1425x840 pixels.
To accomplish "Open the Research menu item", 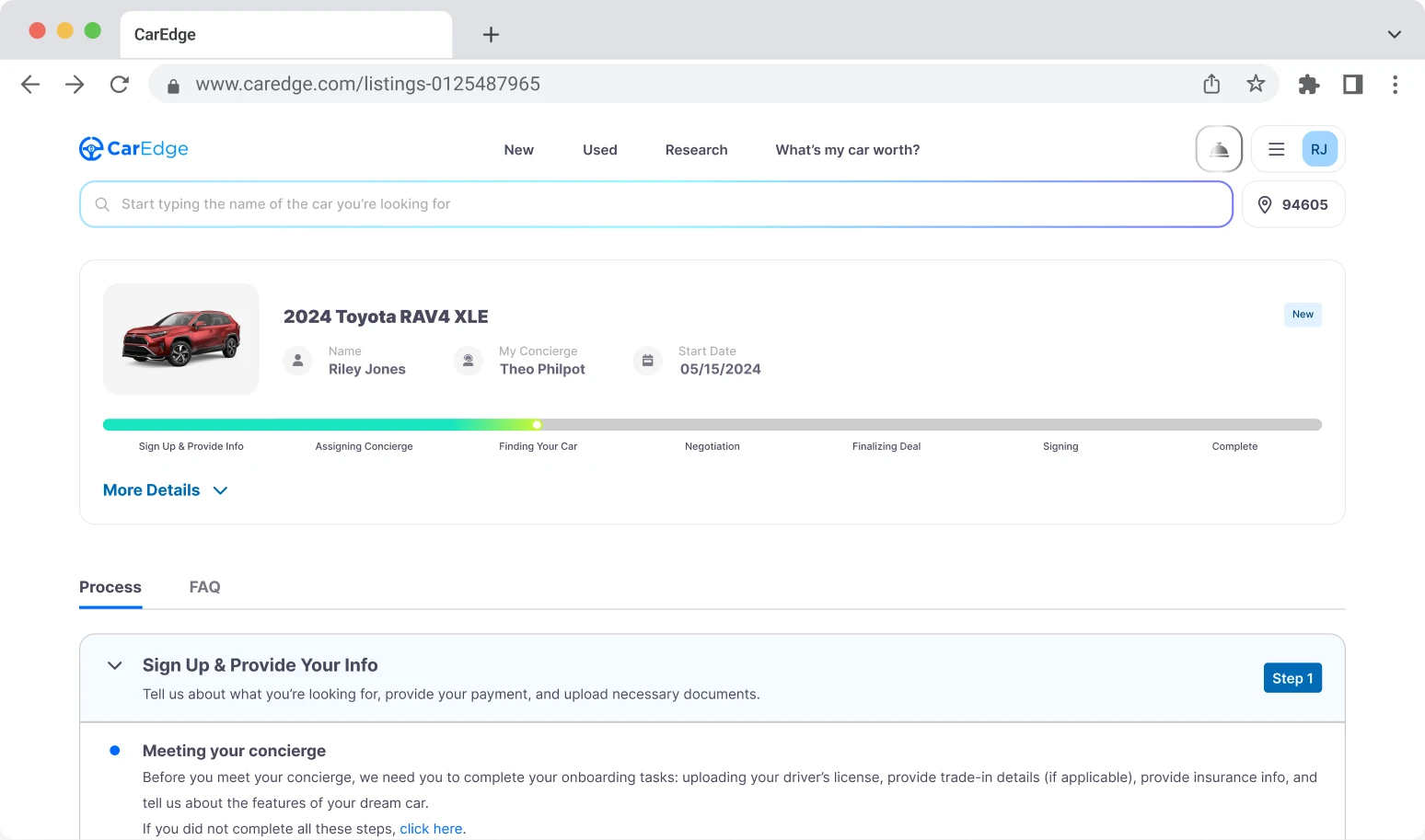I will coord(696,150).
